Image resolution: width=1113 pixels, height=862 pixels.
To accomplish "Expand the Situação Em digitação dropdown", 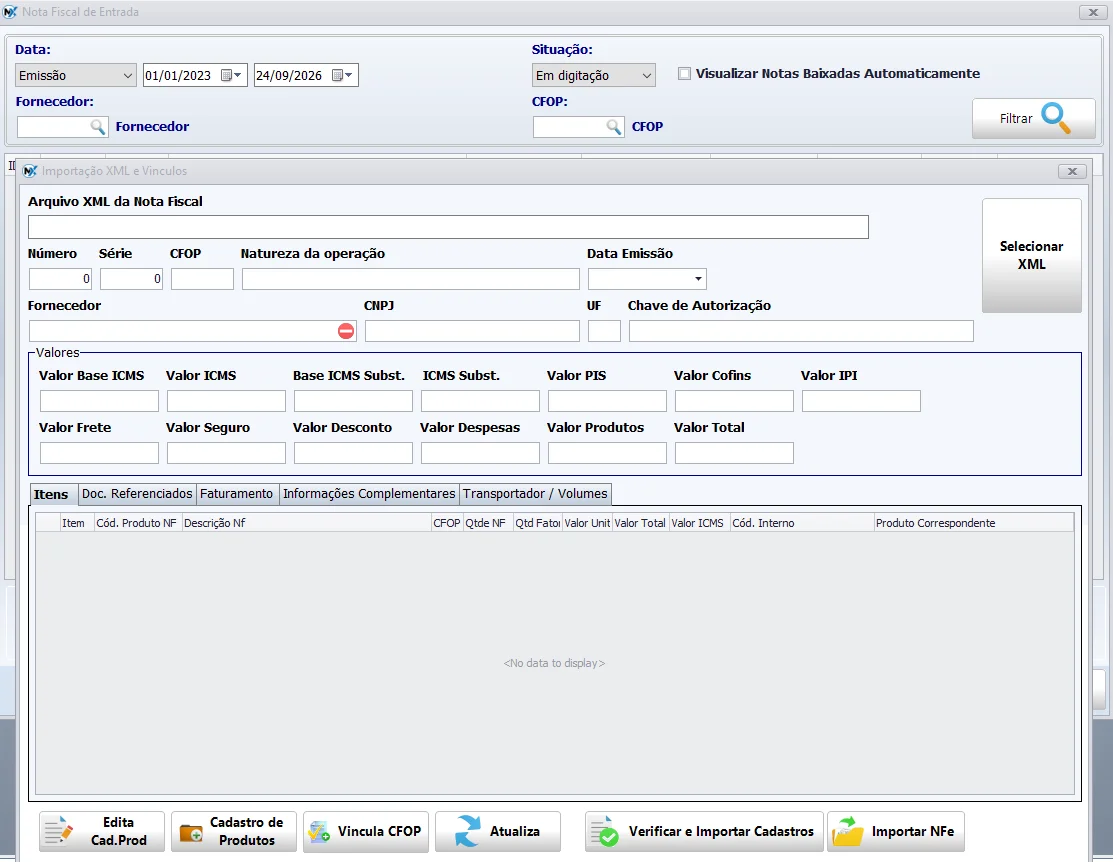I will click(647, 75).
